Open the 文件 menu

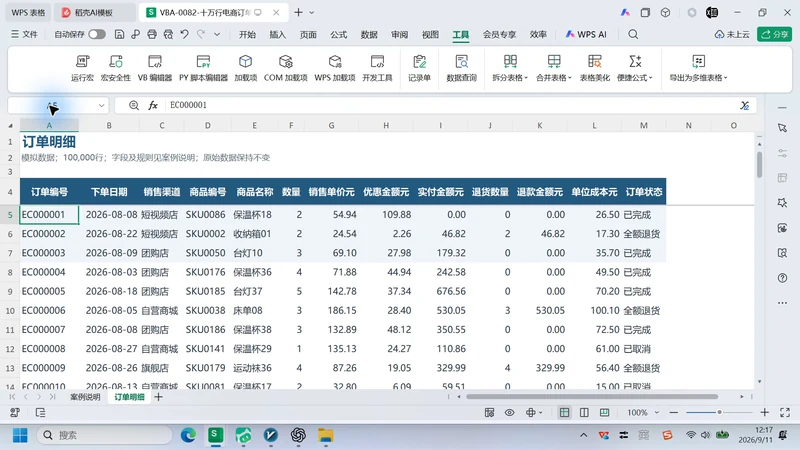24,34
